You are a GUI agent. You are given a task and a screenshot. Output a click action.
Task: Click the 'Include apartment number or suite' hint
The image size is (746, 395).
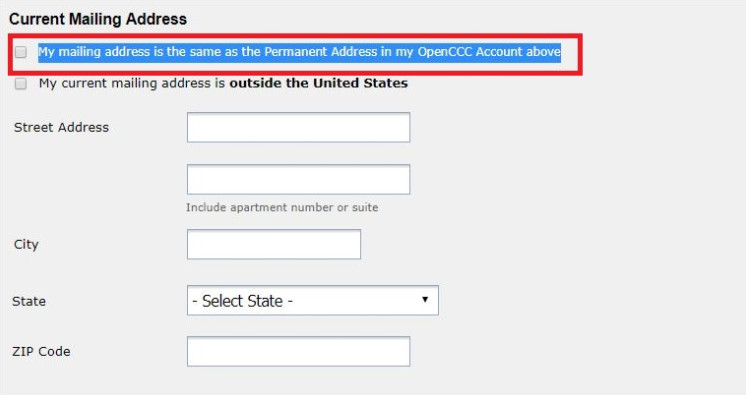point(282,207)
